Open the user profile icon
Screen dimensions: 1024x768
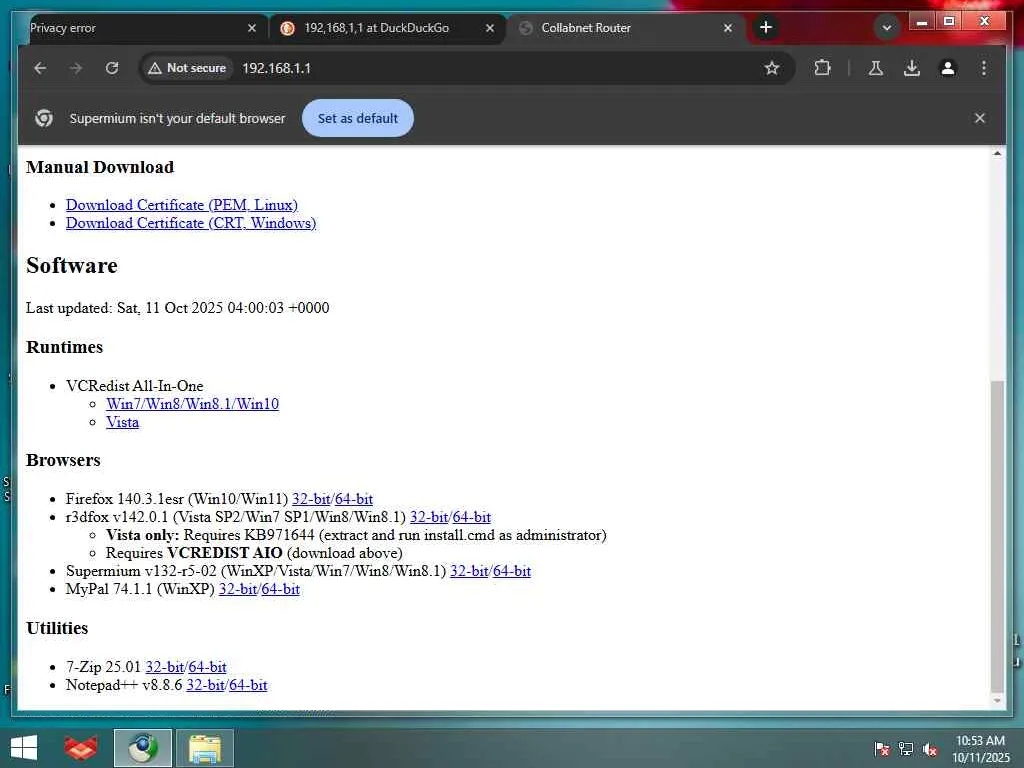[948, 68]
